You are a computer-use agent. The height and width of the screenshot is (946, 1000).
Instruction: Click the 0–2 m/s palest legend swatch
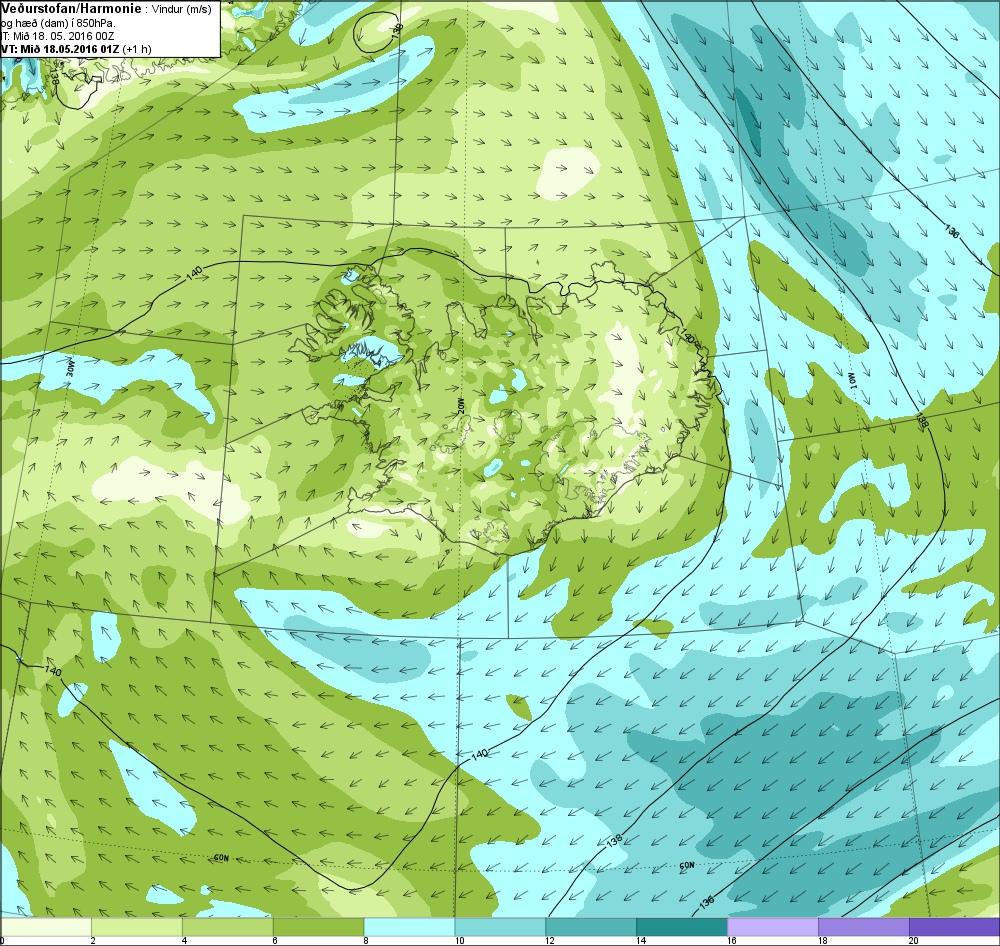tap(46, 926)
